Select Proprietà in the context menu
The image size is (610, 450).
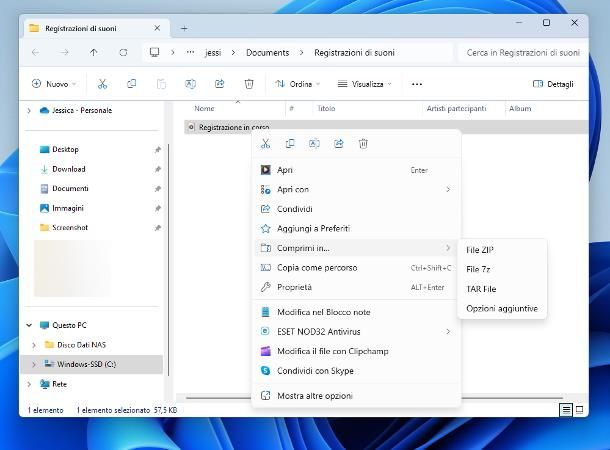click(294, 287)
